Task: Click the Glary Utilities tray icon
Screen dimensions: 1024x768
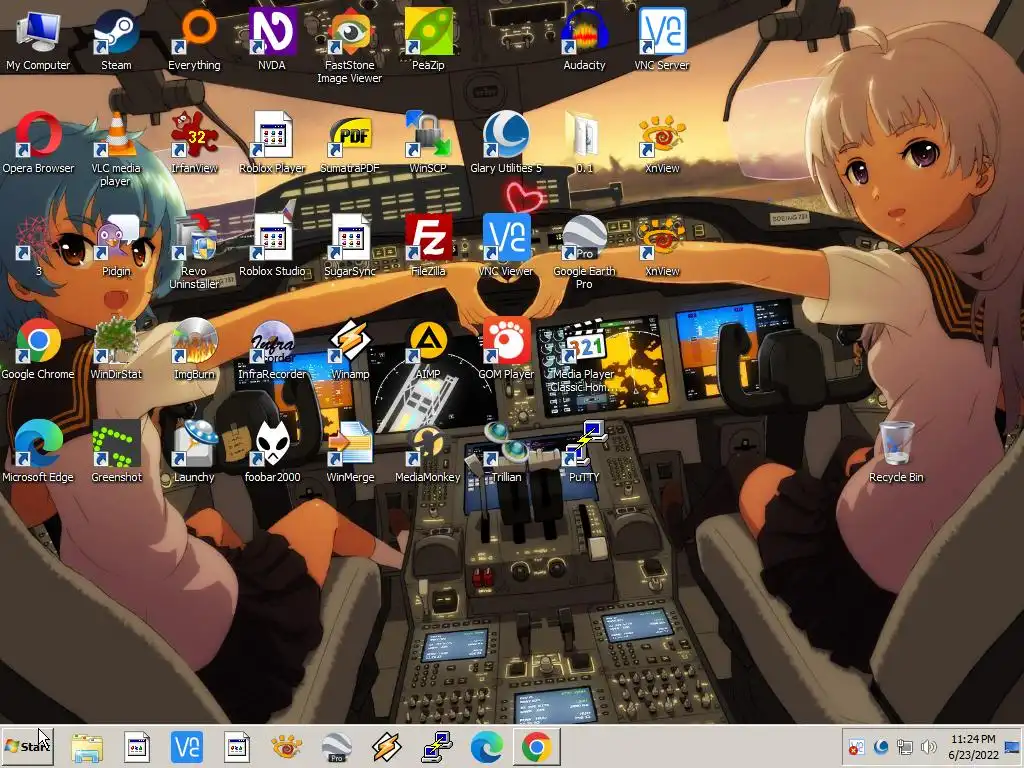Action: click(x=880, y=746)
